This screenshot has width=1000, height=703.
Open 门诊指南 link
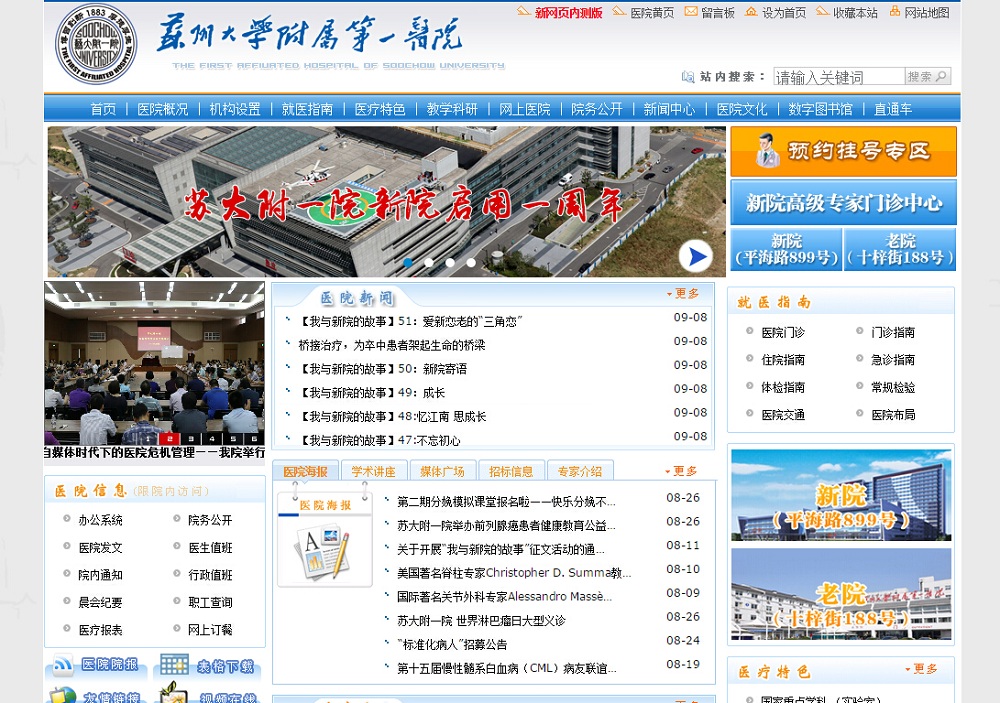893,332
